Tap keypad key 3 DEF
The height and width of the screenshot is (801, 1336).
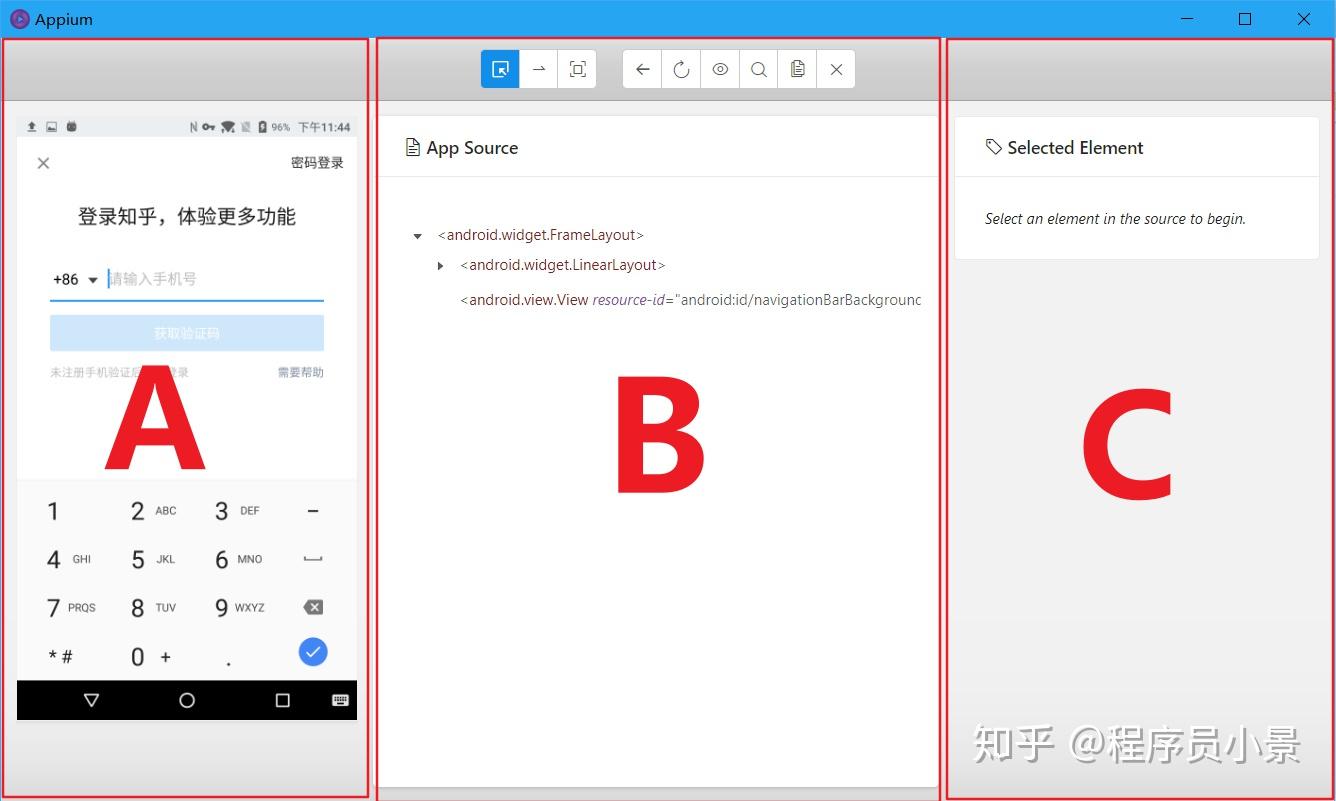point(237,511)
